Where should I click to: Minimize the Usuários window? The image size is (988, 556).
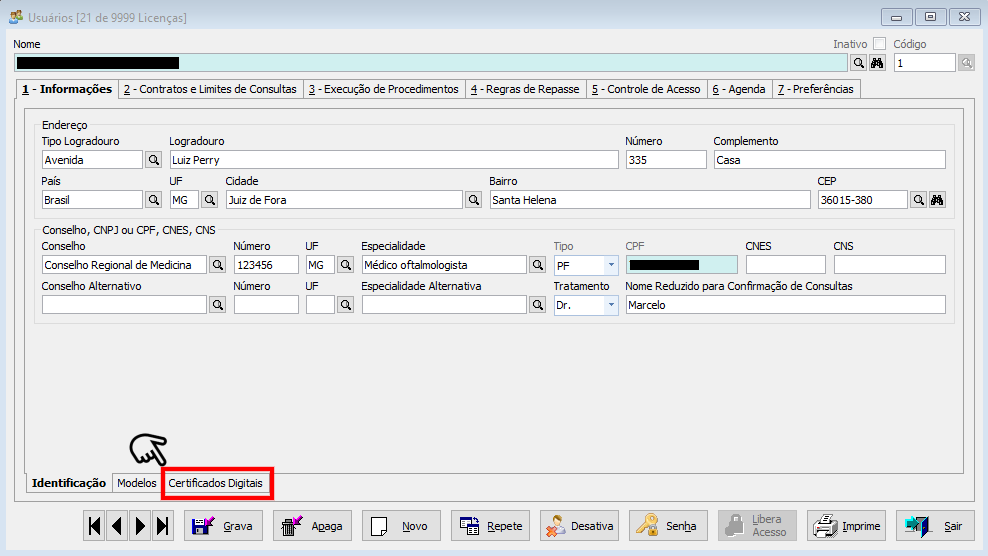click(x=896, y=17)
